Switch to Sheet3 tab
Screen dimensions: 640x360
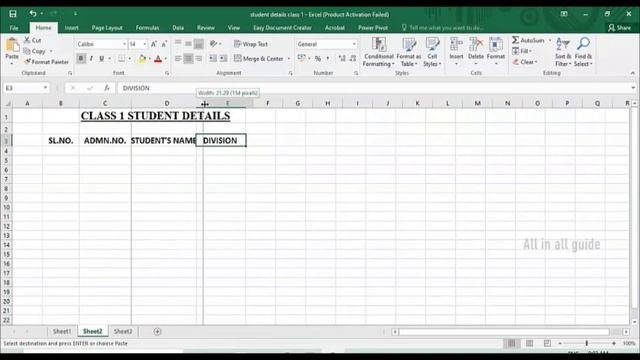[123, 331]
